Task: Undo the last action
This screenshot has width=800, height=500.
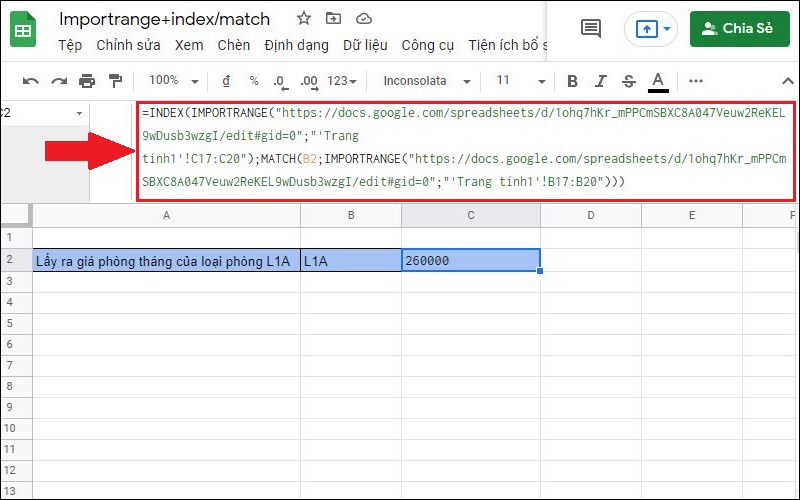Action: click(31, 81)
